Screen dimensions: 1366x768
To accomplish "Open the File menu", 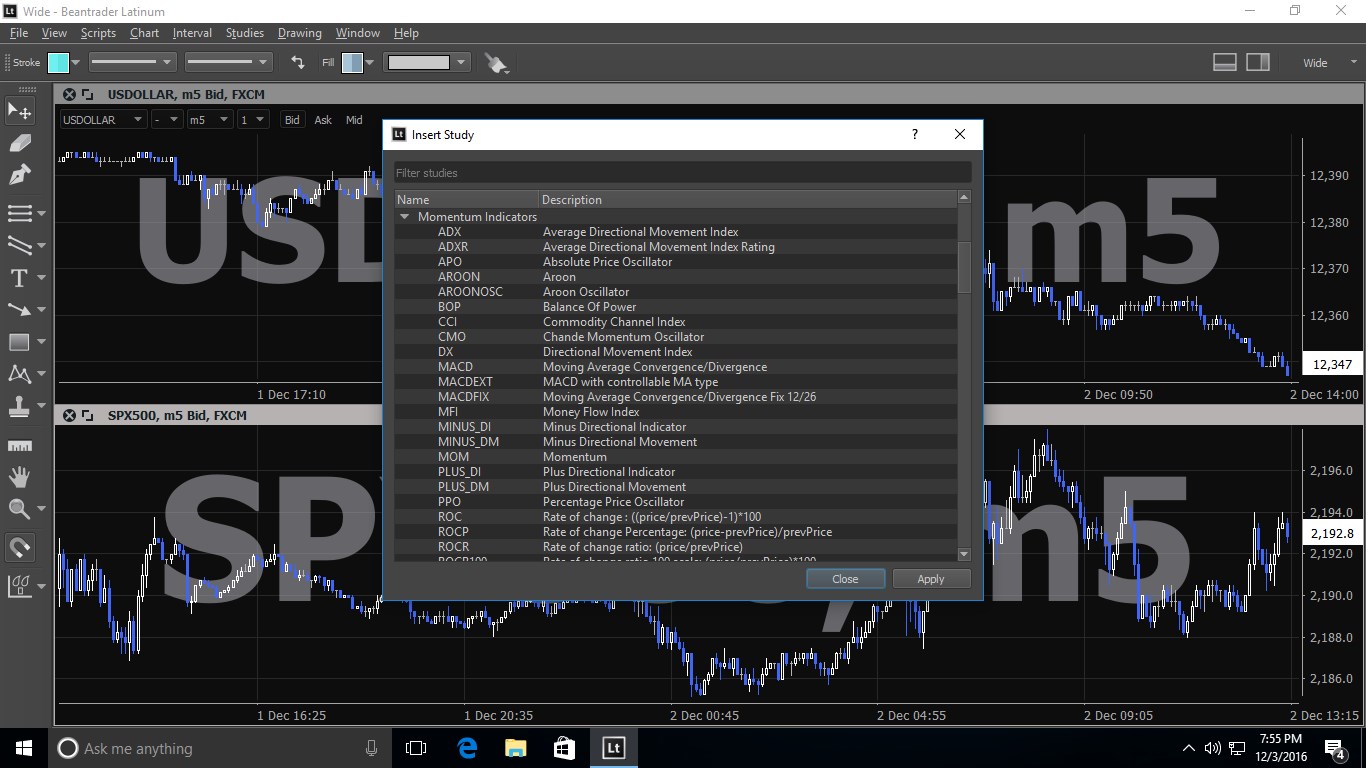I will [x=18, y=33].
